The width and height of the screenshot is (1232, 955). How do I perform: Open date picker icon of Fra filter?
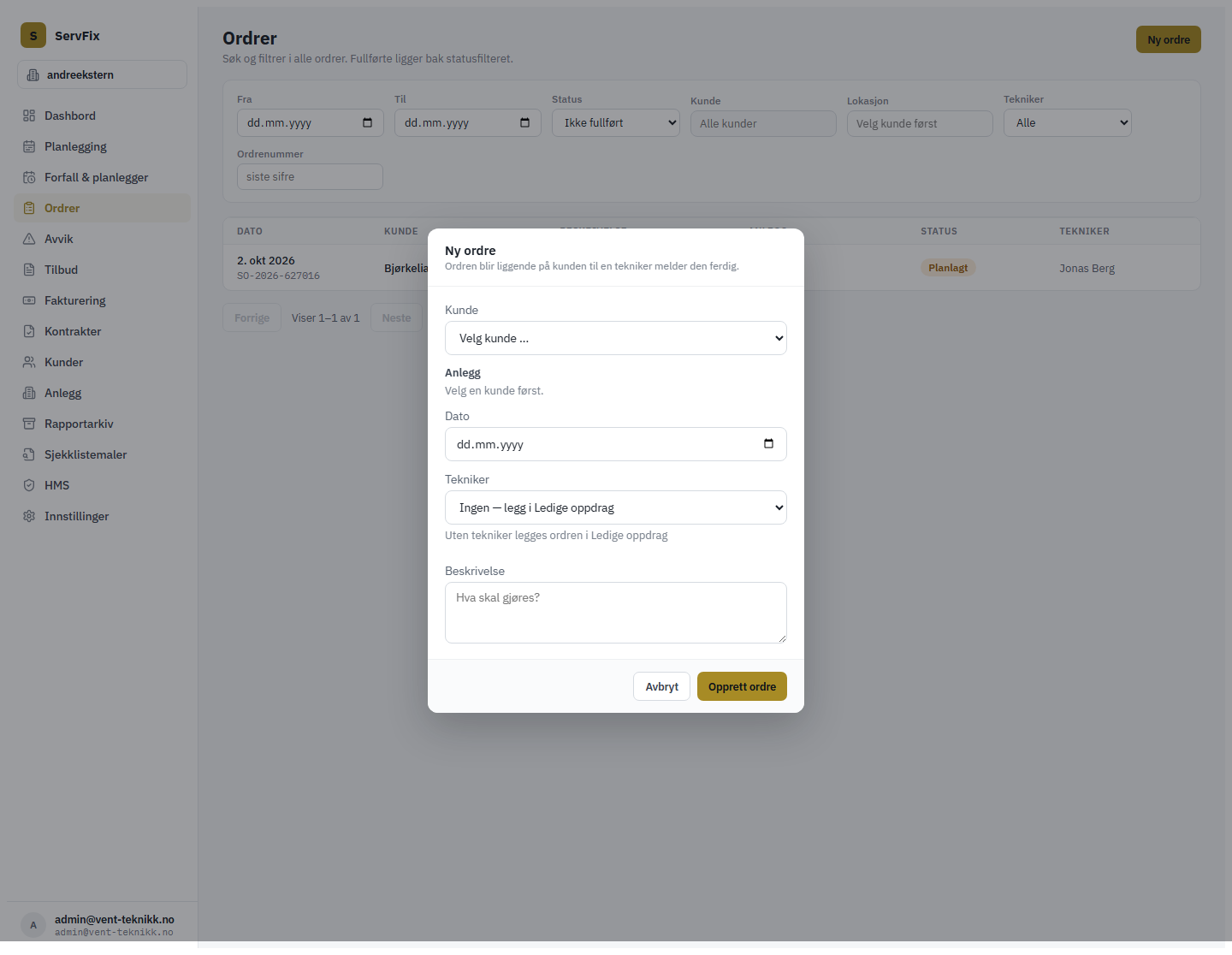coord(368,122)
